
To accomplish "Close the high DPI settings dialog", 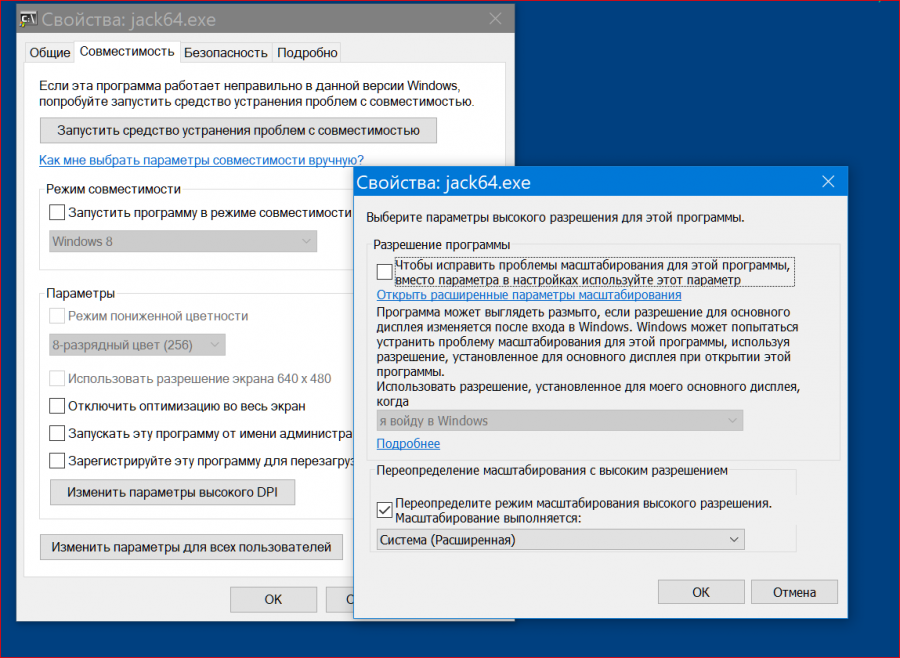I will 828,182.
